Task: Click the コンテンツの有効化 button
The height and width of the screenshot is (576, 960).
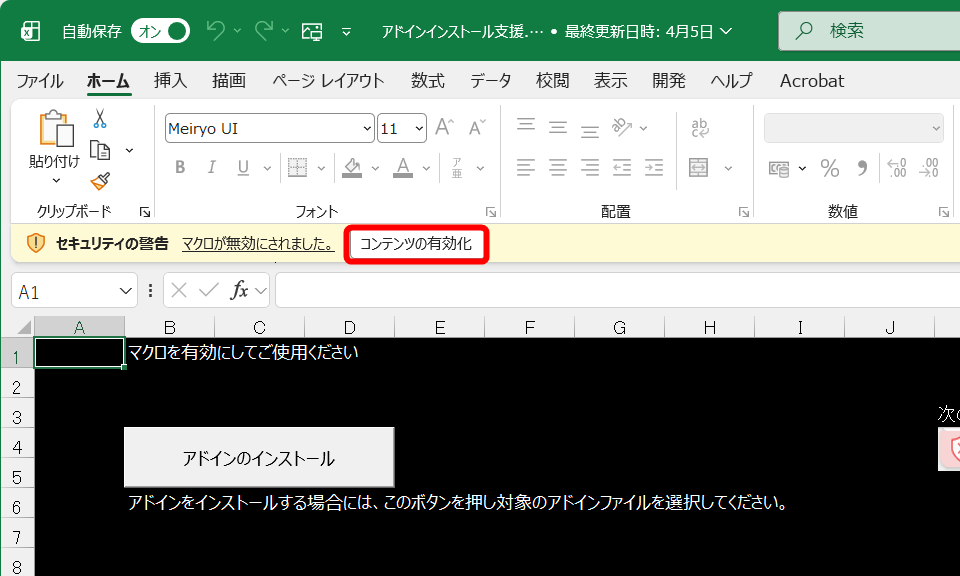Action: click(x=416, y=244)
